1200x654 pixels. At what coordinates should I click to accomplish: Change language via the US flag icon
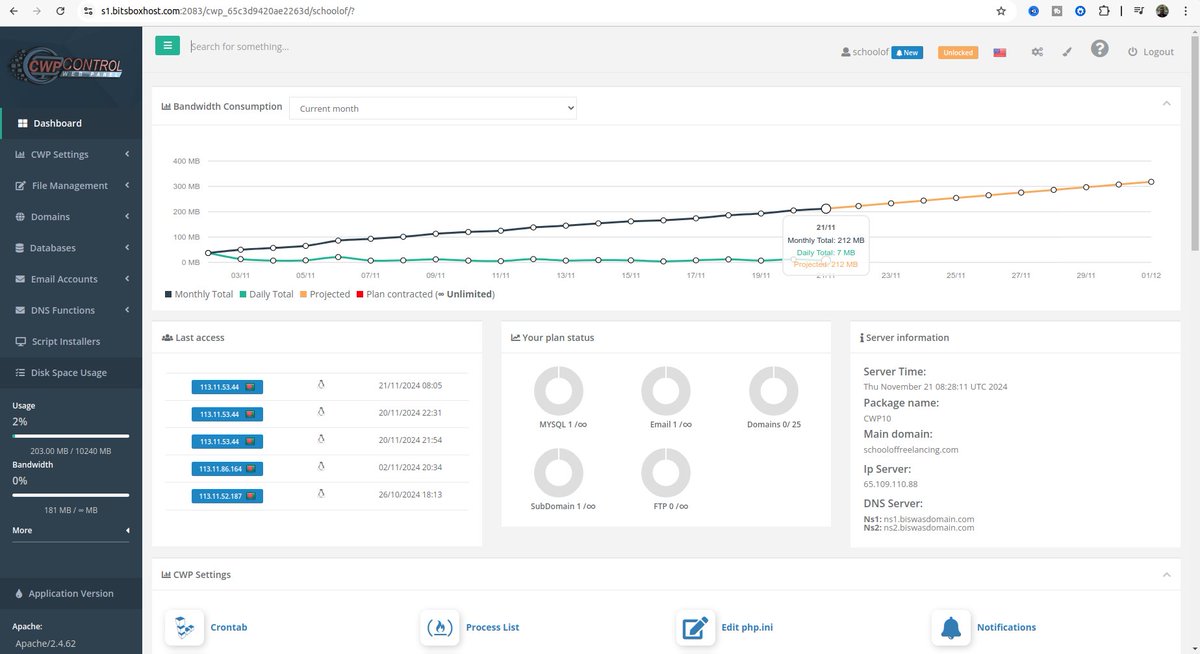pos(999,52)
